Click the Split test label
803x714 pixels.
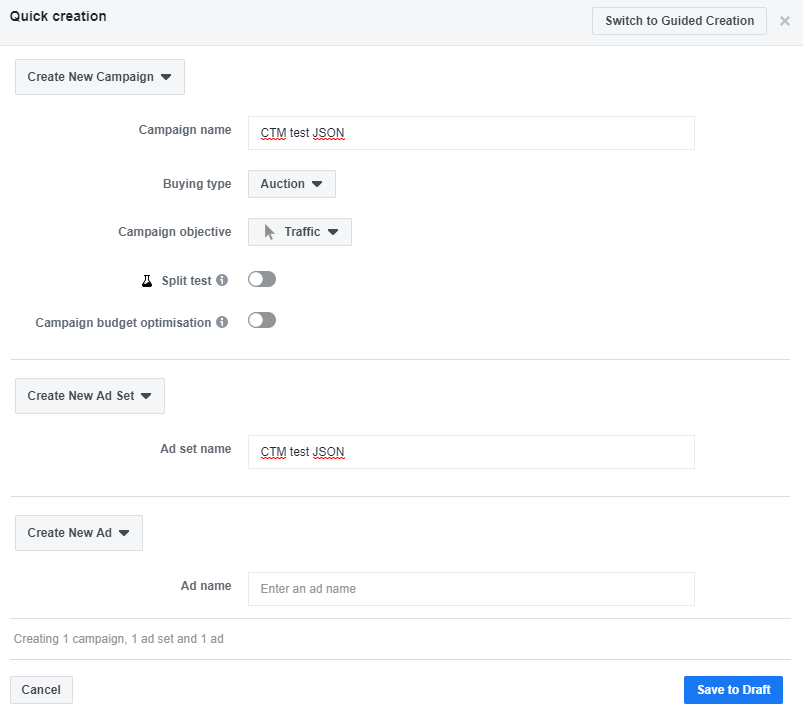point(186,281)
